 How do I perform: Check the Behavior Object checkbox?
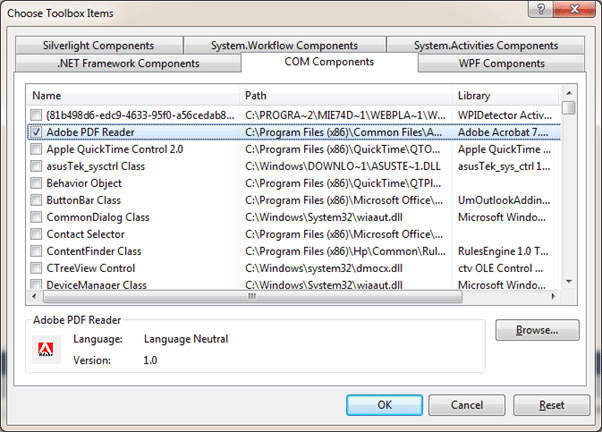click(36, 183)
